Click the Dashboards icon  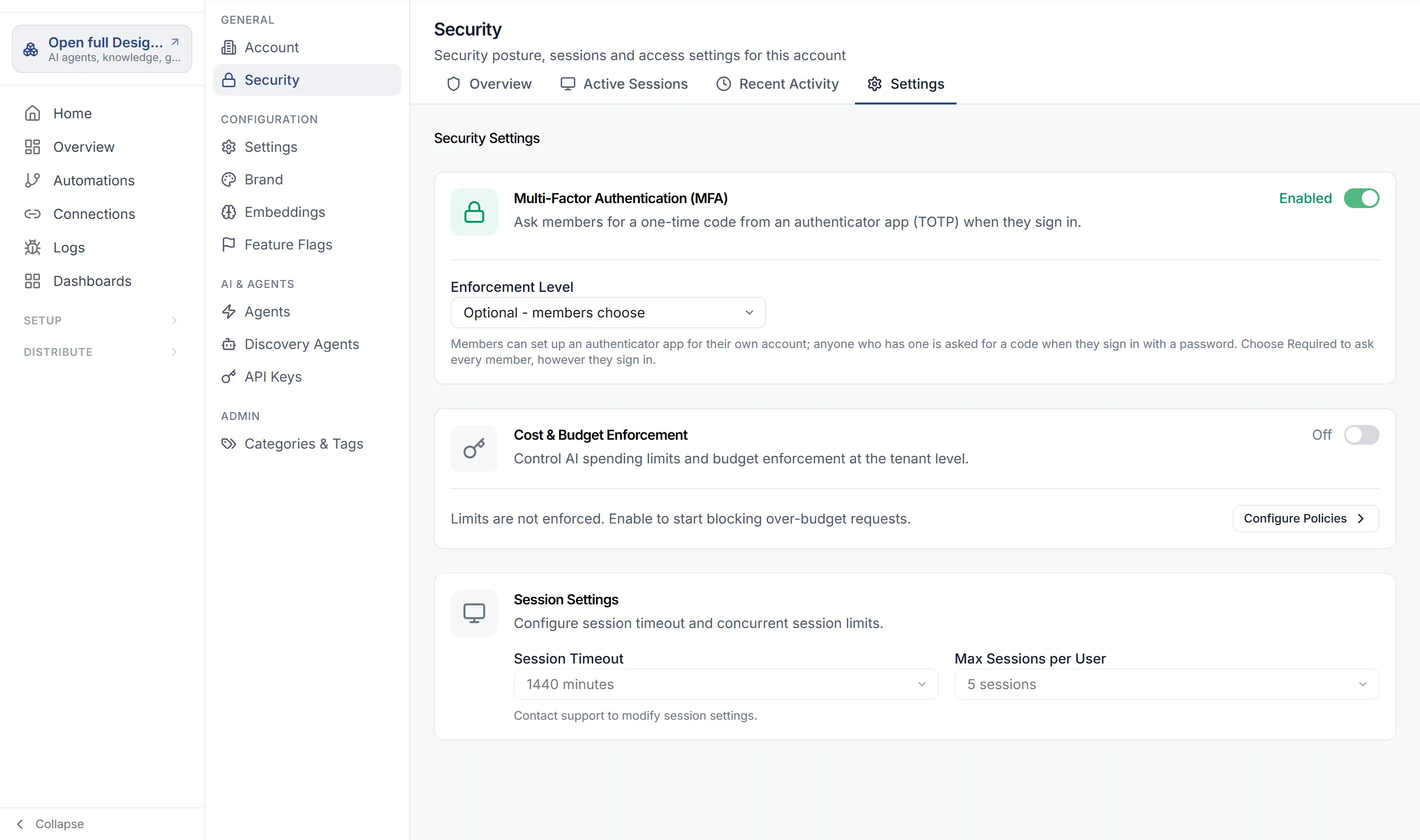click(32, 281)
